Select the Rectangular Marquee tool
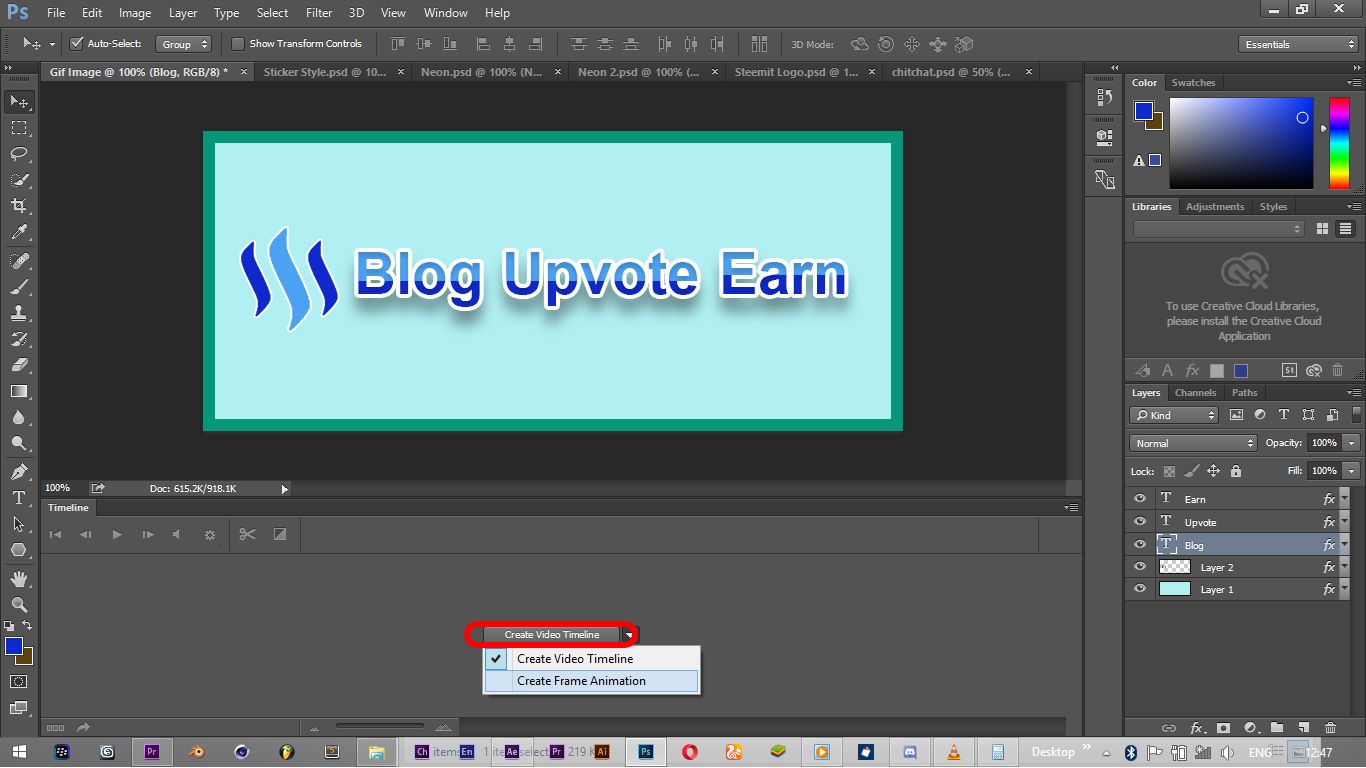 [19, 128]
